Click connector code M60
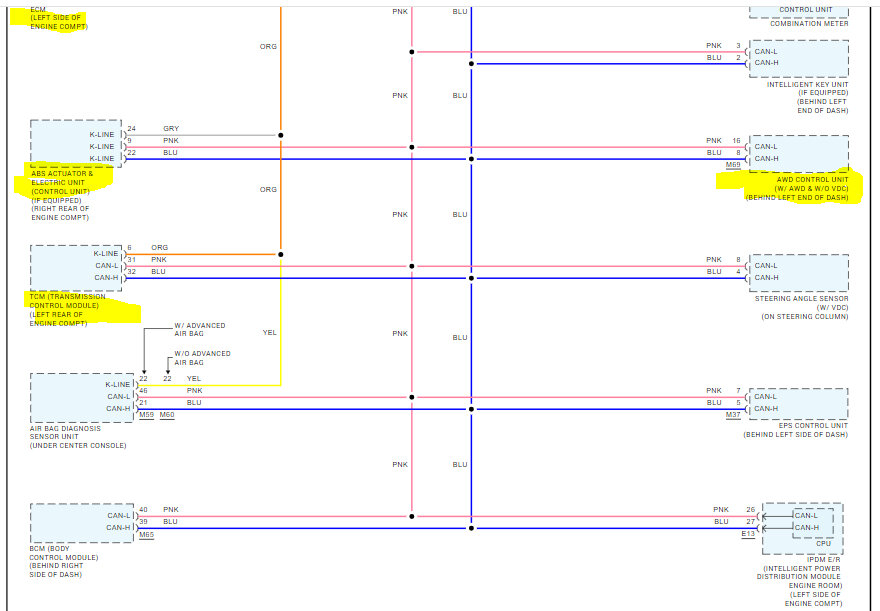The height and width of the screenshot is (611, 880). coord(167,415)
